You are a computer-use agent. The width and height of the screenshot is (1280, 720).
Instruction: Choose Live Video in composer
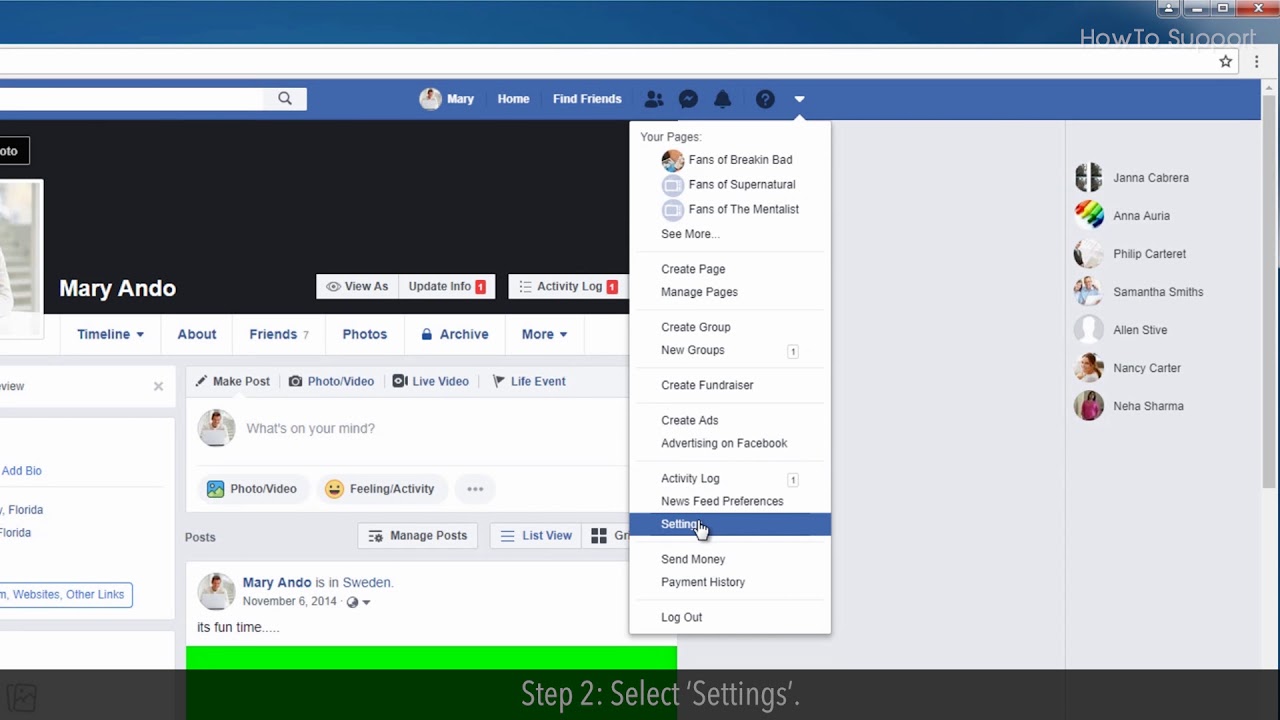tap(431, 381)
